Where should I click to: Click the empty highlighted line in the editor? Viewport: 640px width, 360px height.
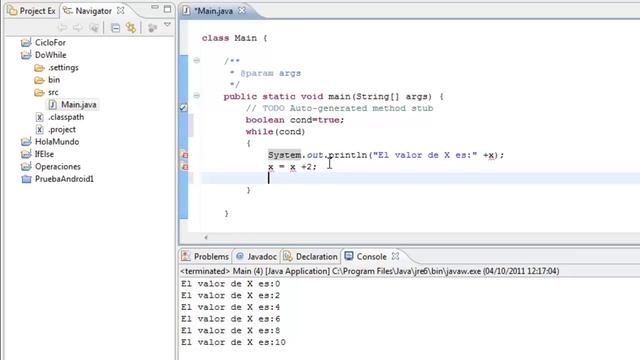coord(420,178)
